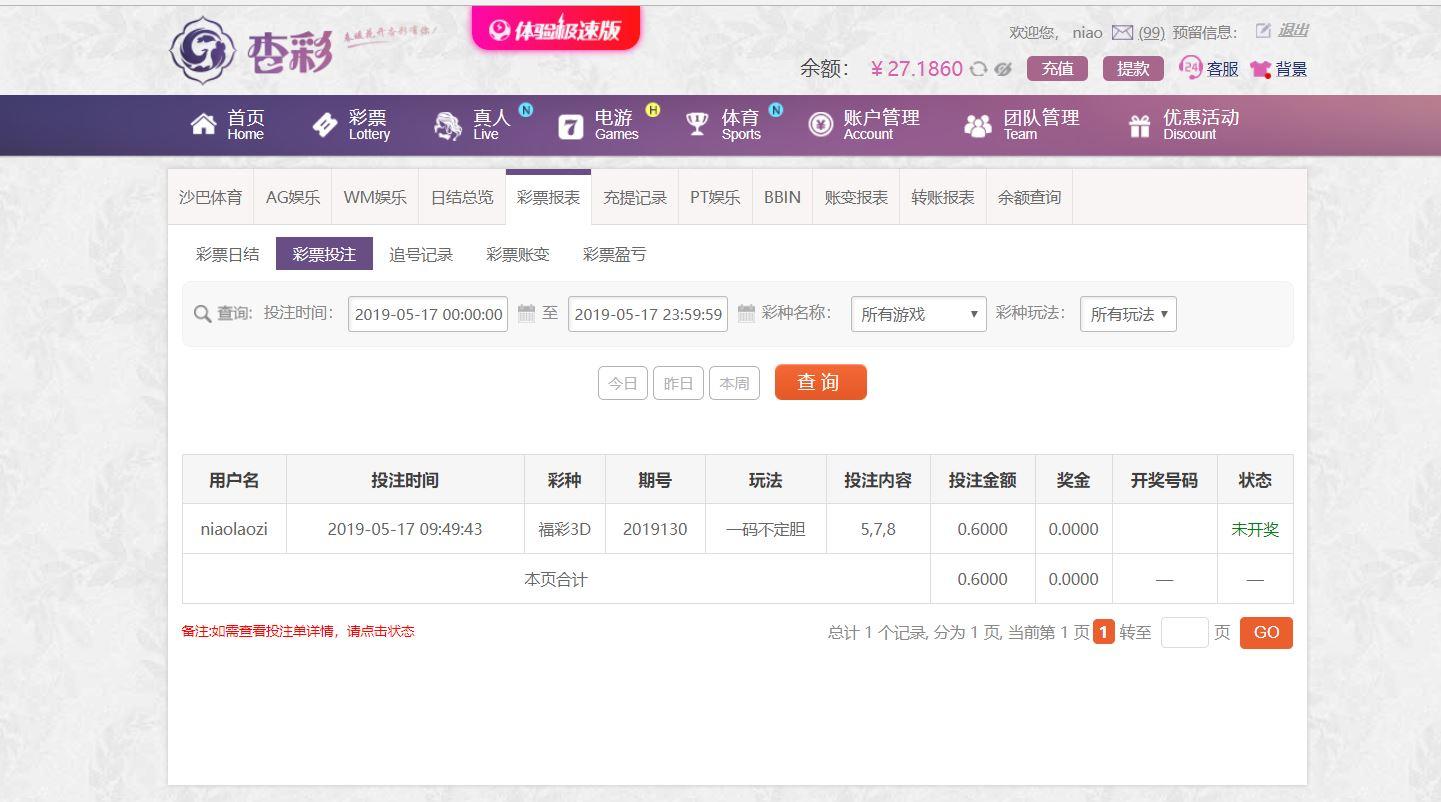Screen dimensions: 1441x802
Task: Click the 24-hour customer service headset icon
Action: 1190,68
